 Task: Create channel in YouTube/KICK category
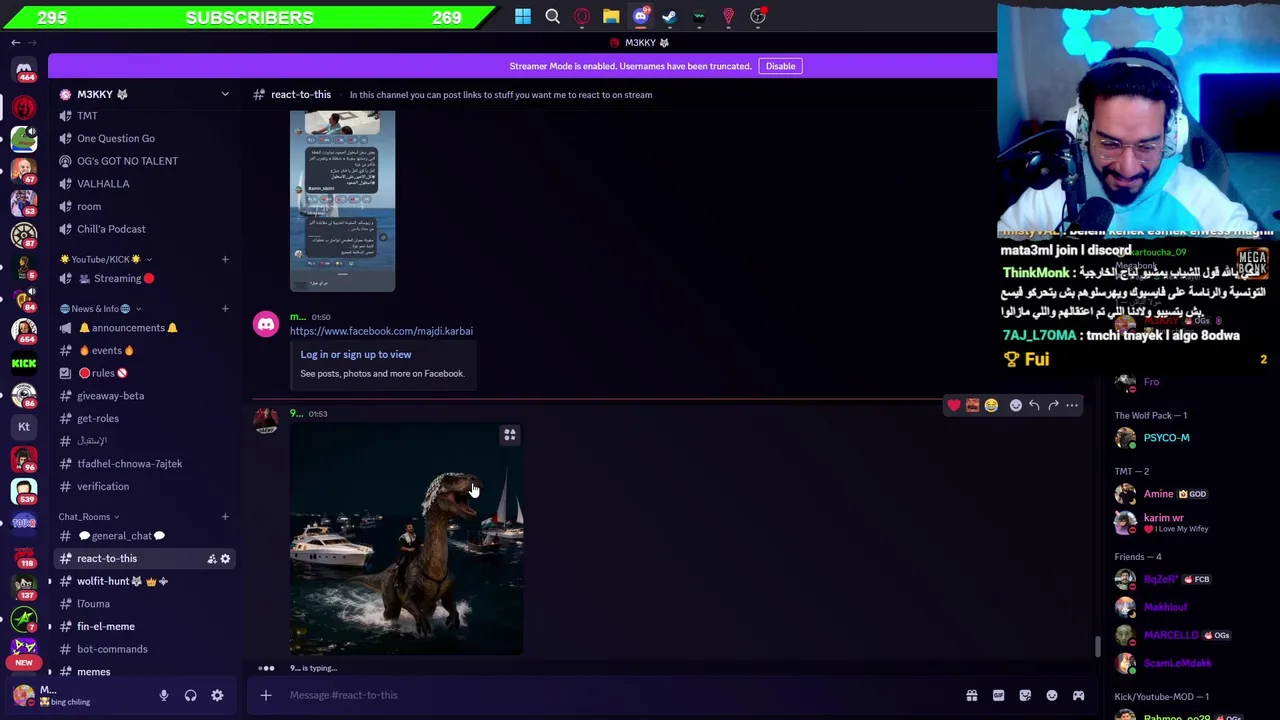225,259
